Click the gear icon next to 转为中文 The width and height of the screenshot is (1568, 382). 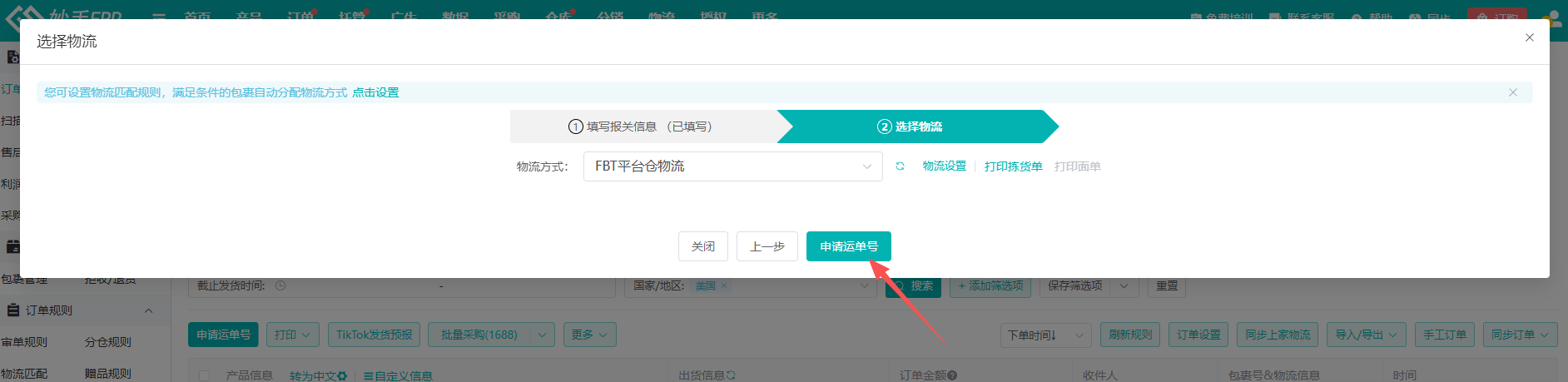(x=342, y=376)
